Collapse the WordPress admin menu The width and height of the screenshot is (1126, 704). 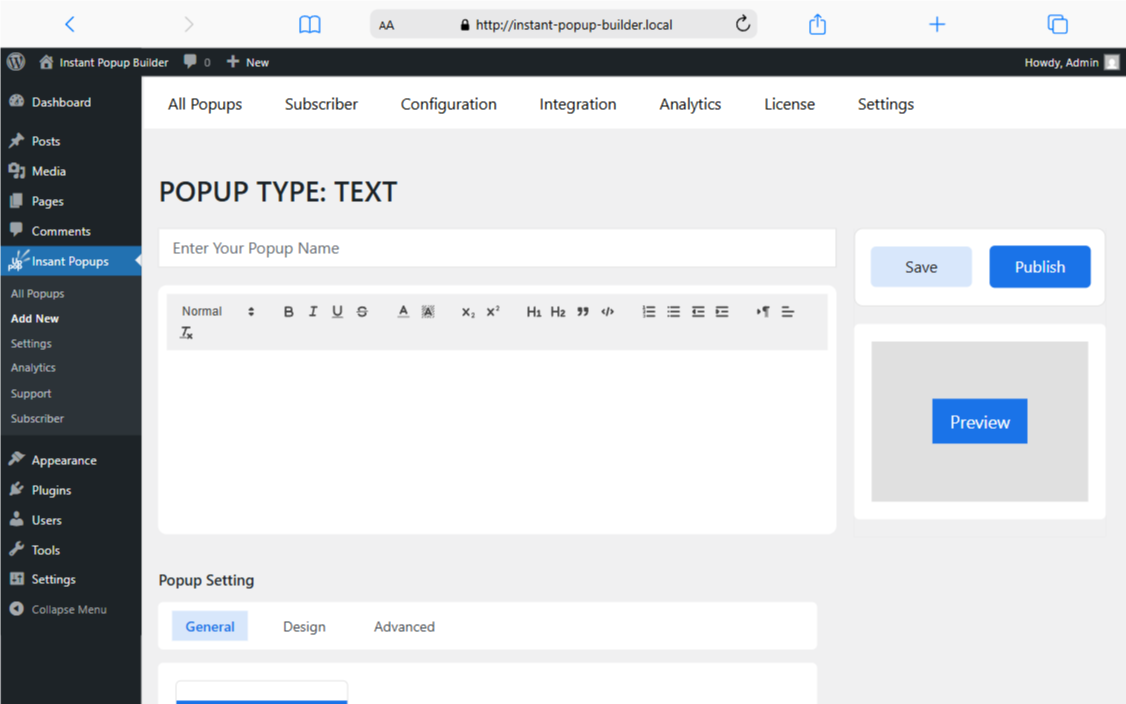[58, 609]
